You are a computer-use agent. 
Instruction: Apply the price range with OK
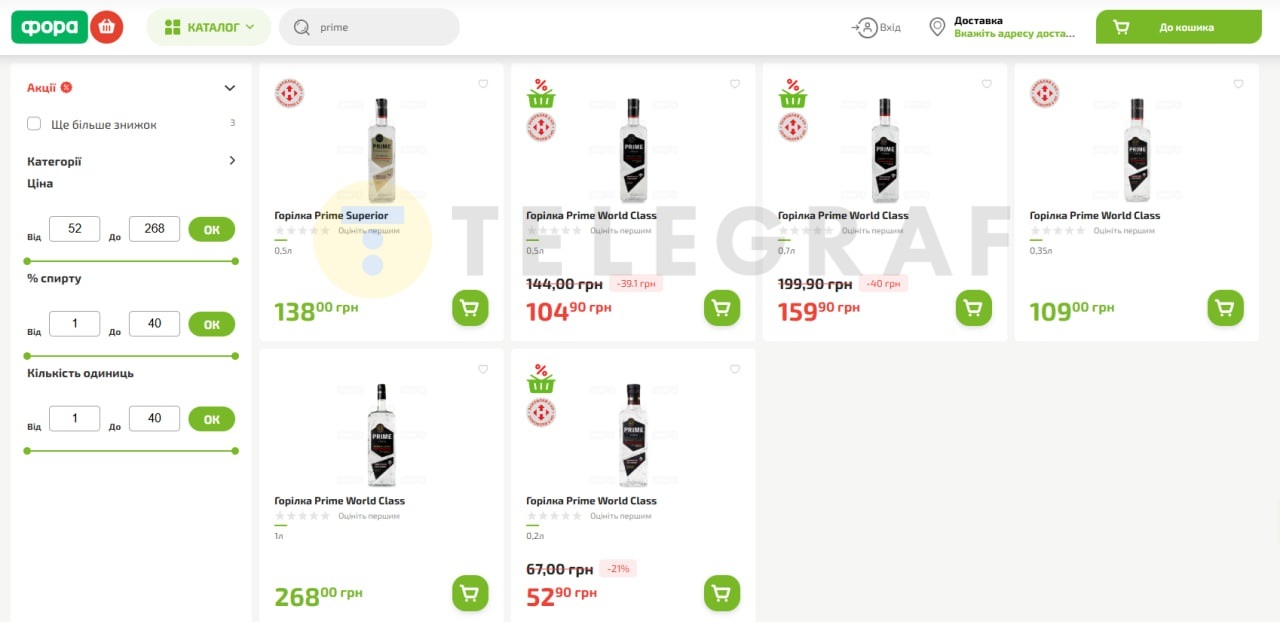pyautogui.click(x=211, y=229)
